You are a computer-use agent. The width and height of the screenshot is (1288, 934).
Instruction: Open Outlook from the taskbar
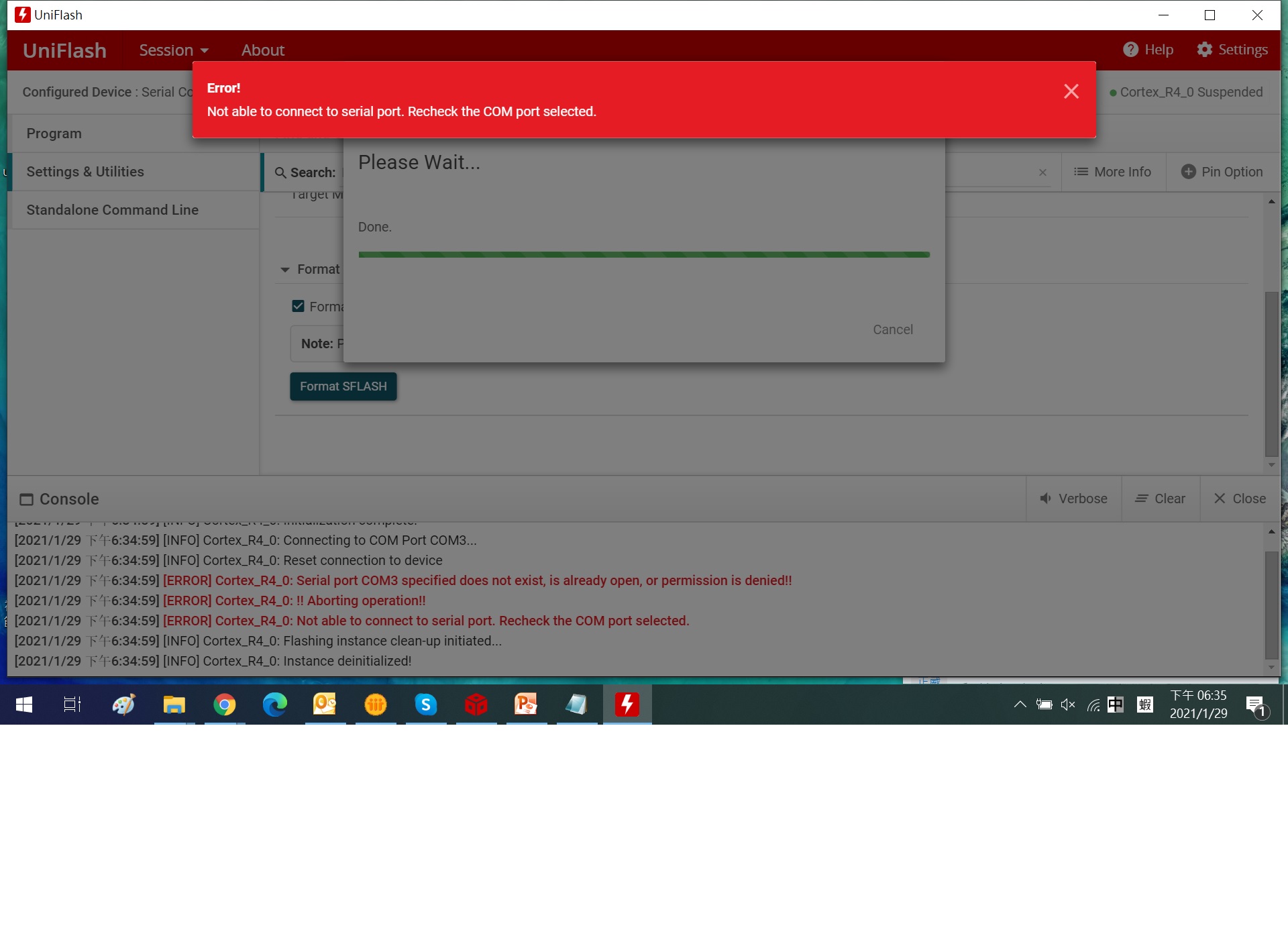coord(325,705)
